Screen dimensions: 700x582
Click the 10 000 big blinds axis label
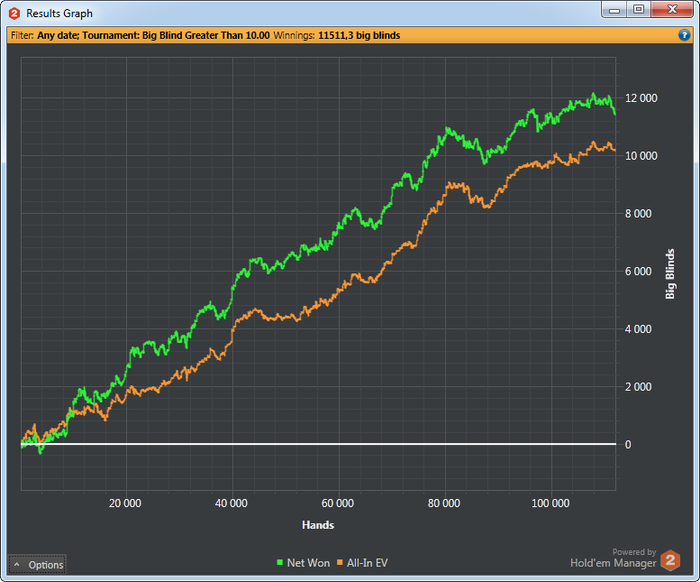pyautogui.click(x=641, y=156)
